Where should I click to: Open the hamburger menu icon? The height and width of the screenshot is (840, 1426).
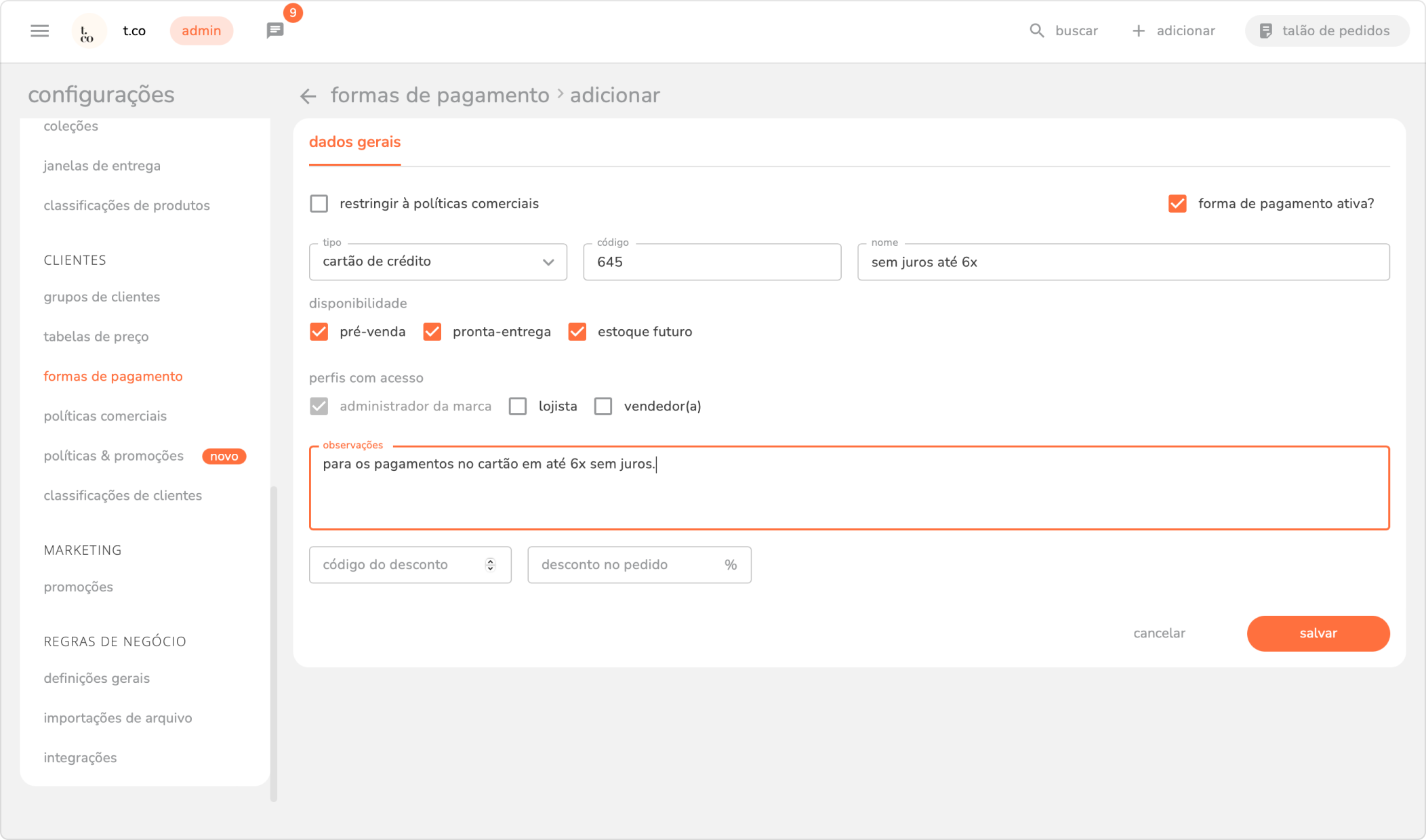39,30
